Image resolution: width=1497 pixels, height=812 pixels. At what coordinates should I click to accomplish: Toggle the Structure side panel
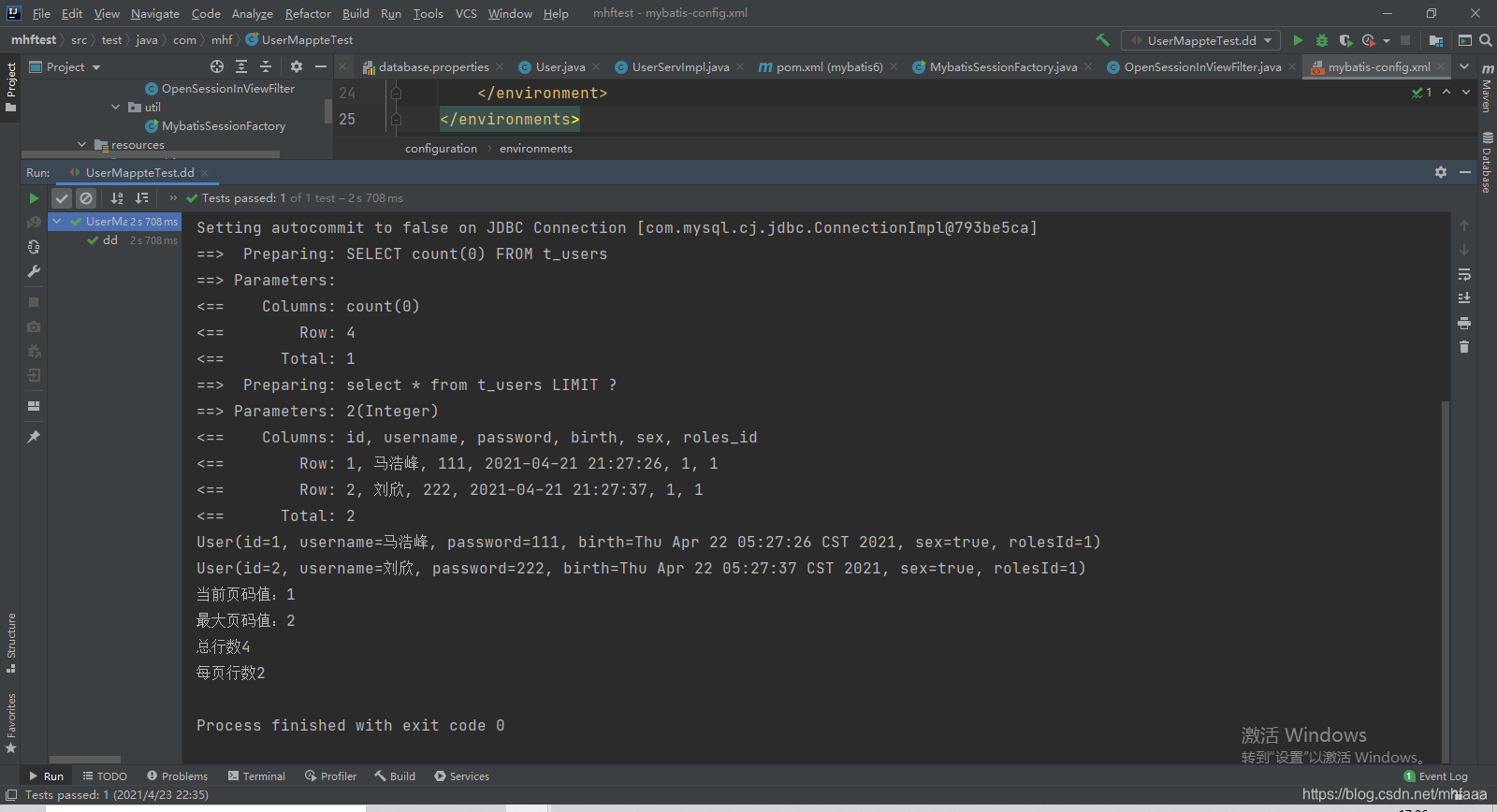[11, 644]
